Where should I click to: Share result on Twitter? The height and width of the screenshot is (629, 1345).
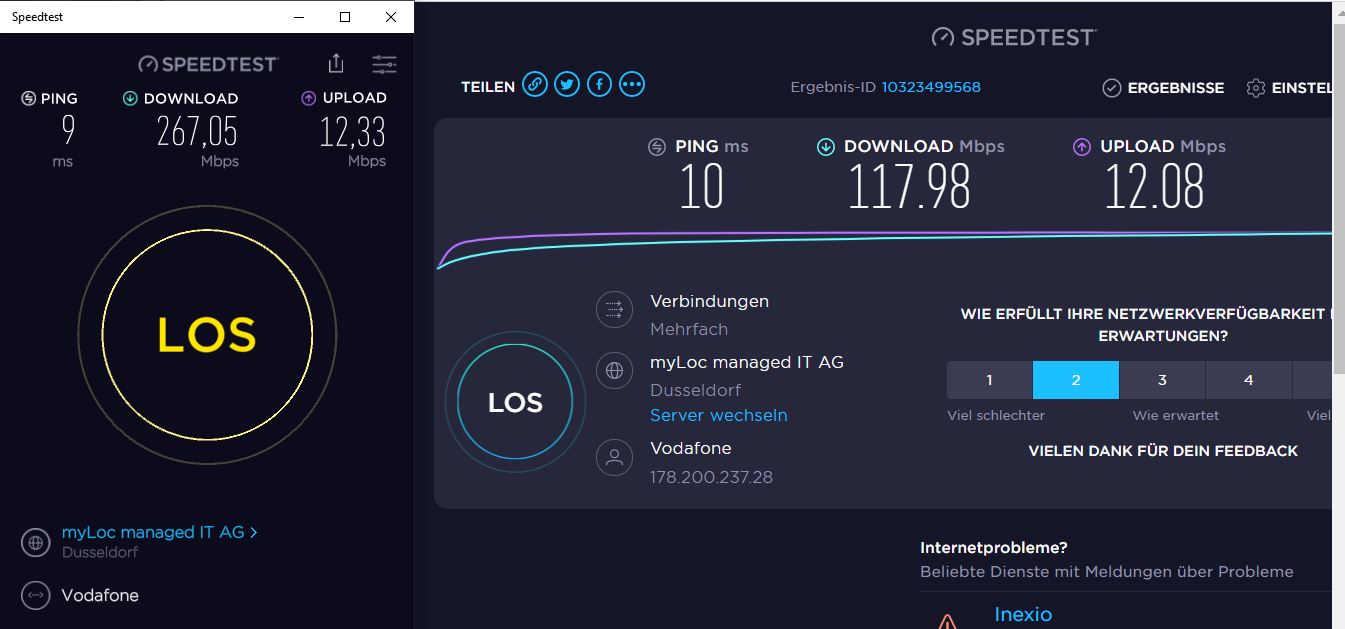[567, 85]
